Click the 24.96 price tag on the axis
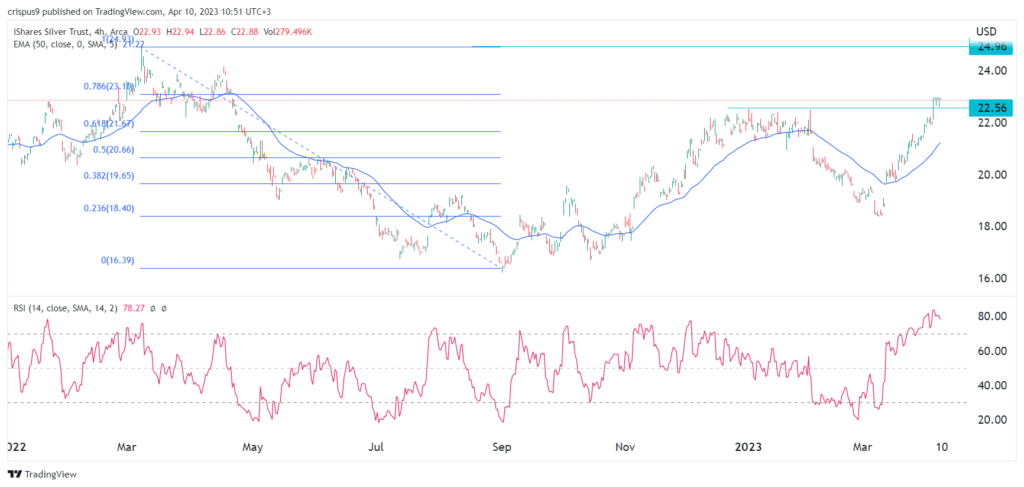This screenshot has height=487, width=1024. [991, 47]
